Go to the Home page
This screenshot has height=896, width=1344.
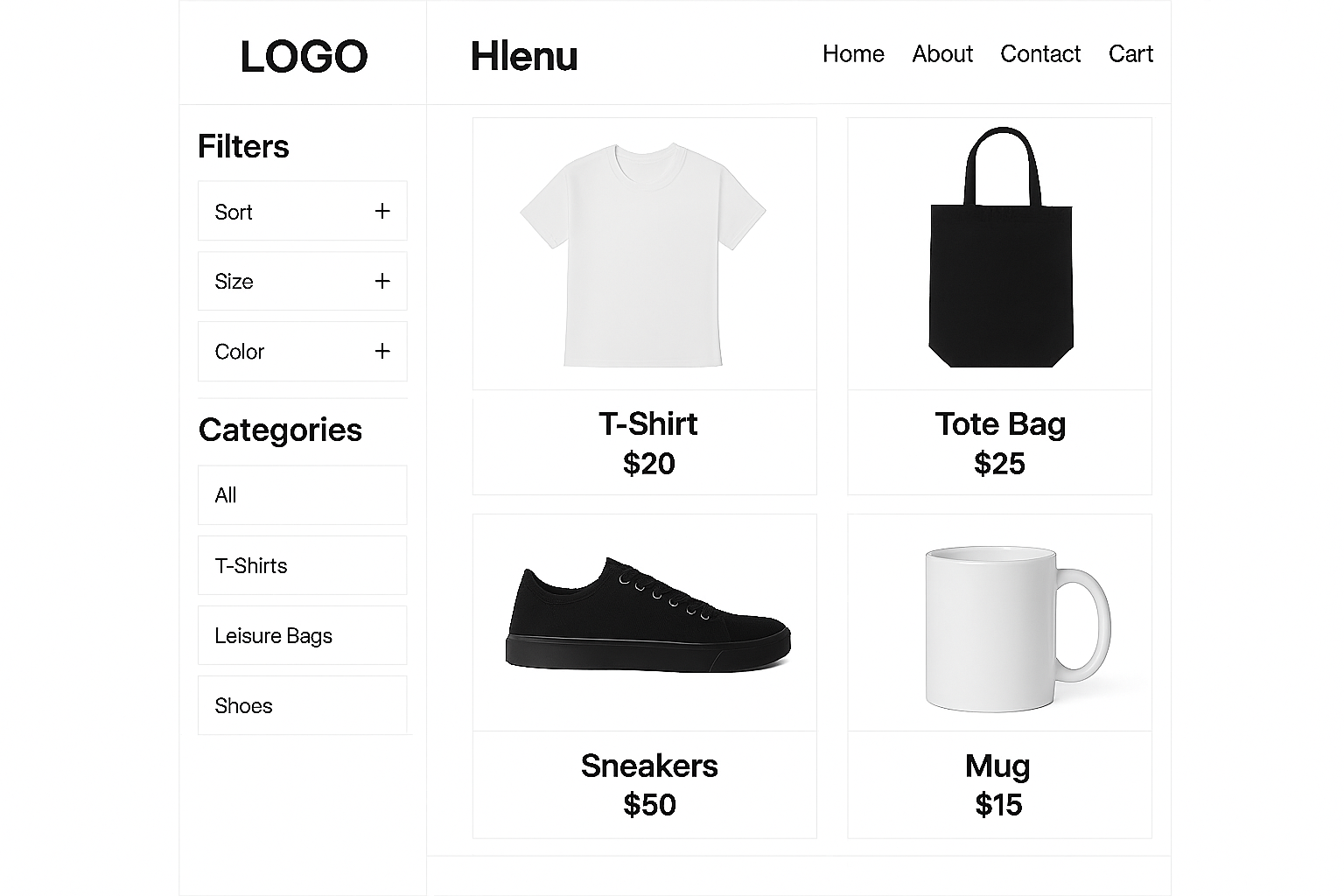(853, 54)
